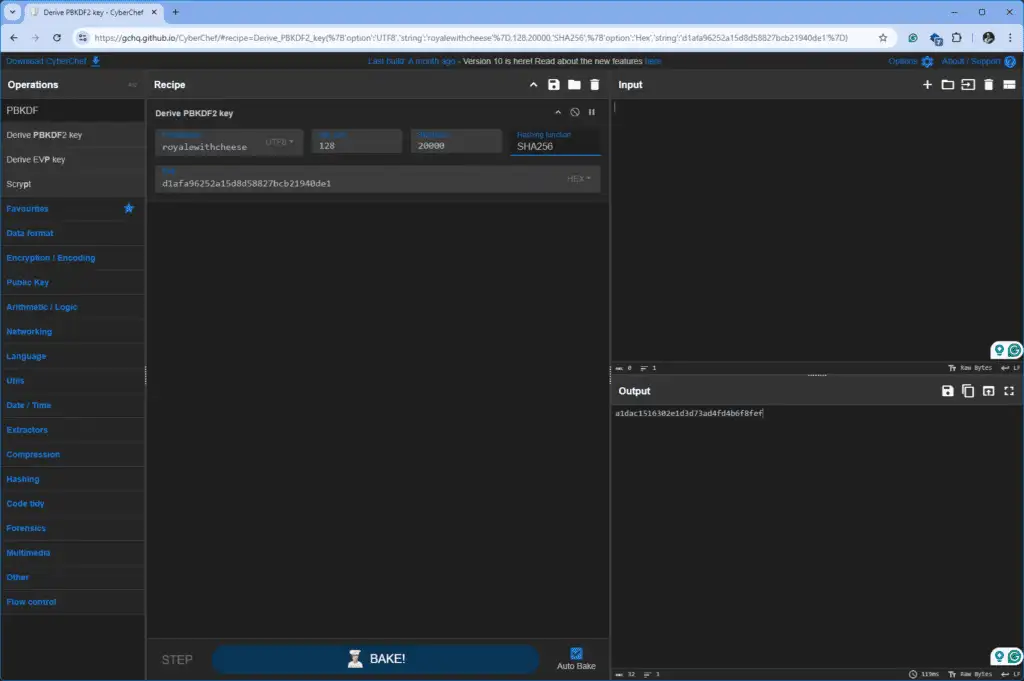This screenshot has width=1024, height=681.
Task: Set a breakpoint on the PBKDF2 operation
Action: click(592, 112)
